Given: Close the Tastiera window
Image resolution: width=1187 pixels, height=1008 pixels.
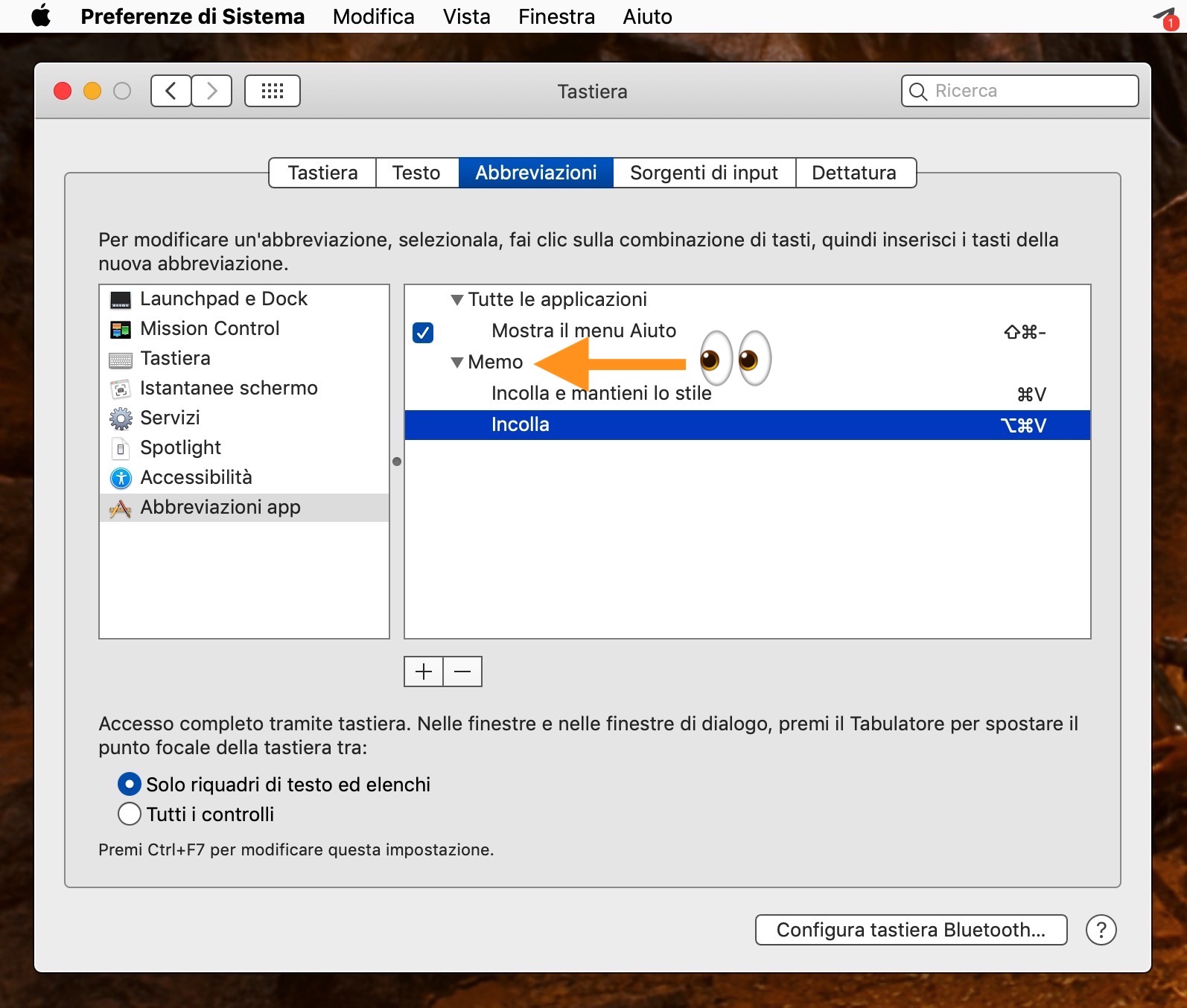Looking at the screenshot, I should [x=63, y=91].
